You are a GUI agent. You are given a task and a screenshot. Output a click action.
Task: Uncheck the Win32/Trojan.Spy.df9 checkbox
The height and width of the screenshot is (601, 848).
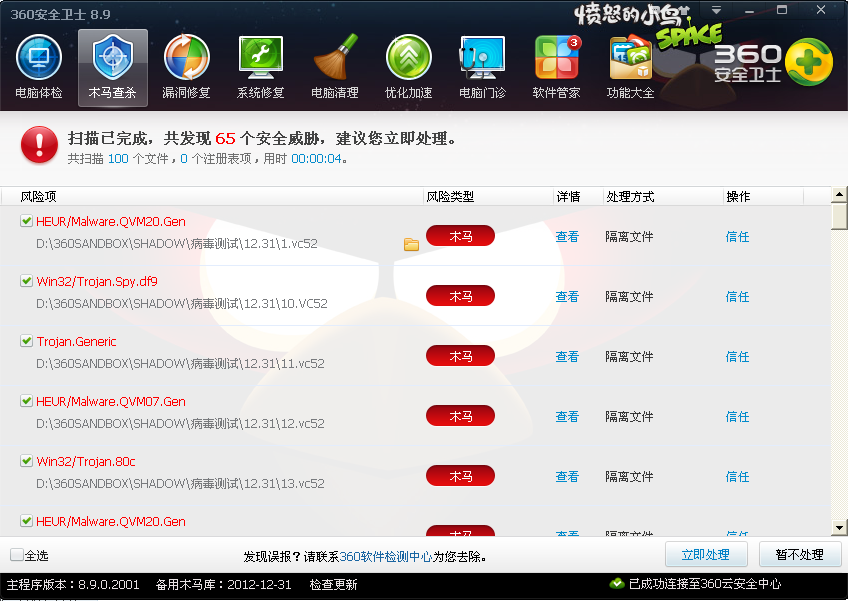tap(26, 281)
